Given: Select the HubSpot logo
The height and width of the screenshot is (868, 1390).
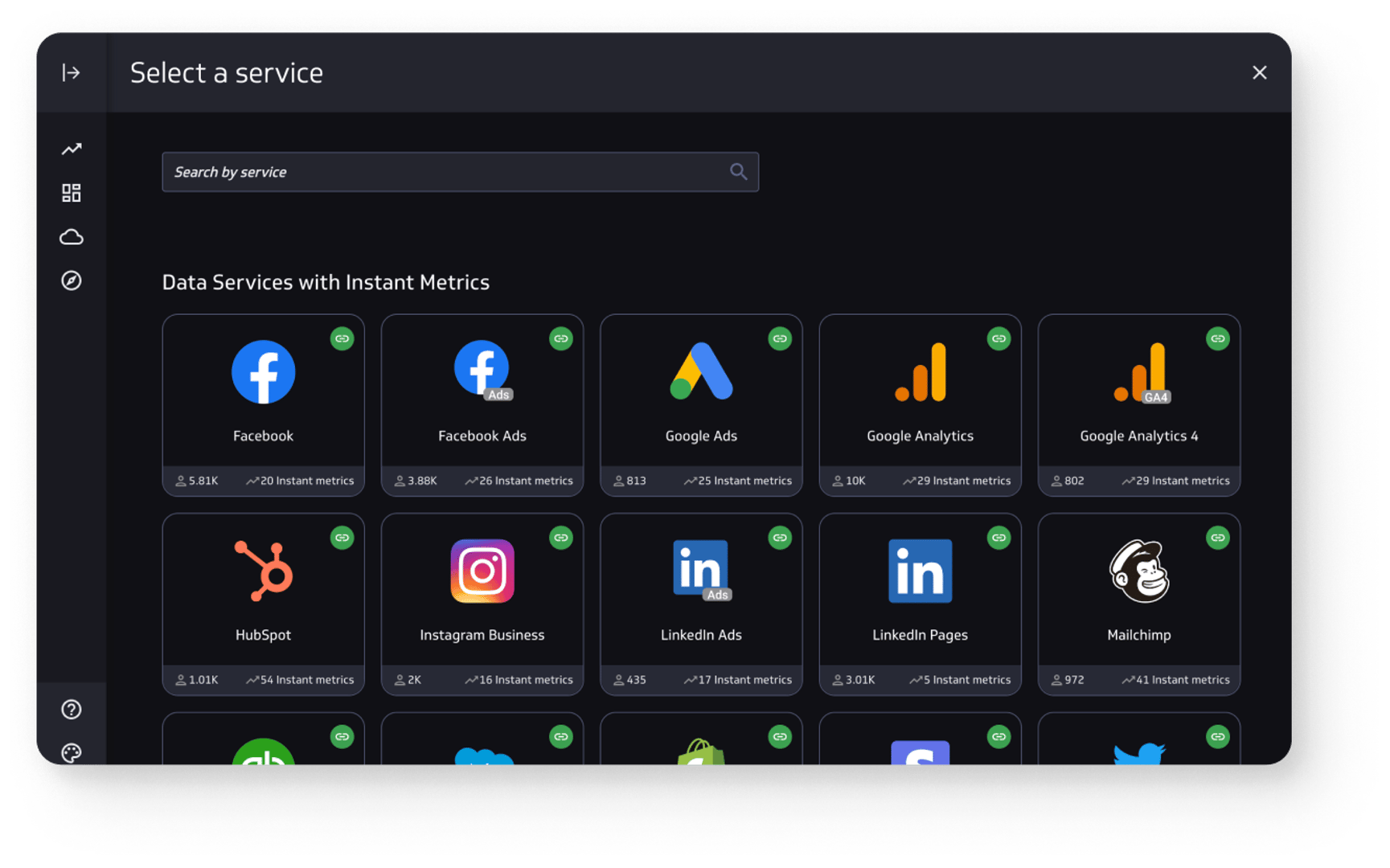Looking at the screenshot, I should (x=263, y=571).
